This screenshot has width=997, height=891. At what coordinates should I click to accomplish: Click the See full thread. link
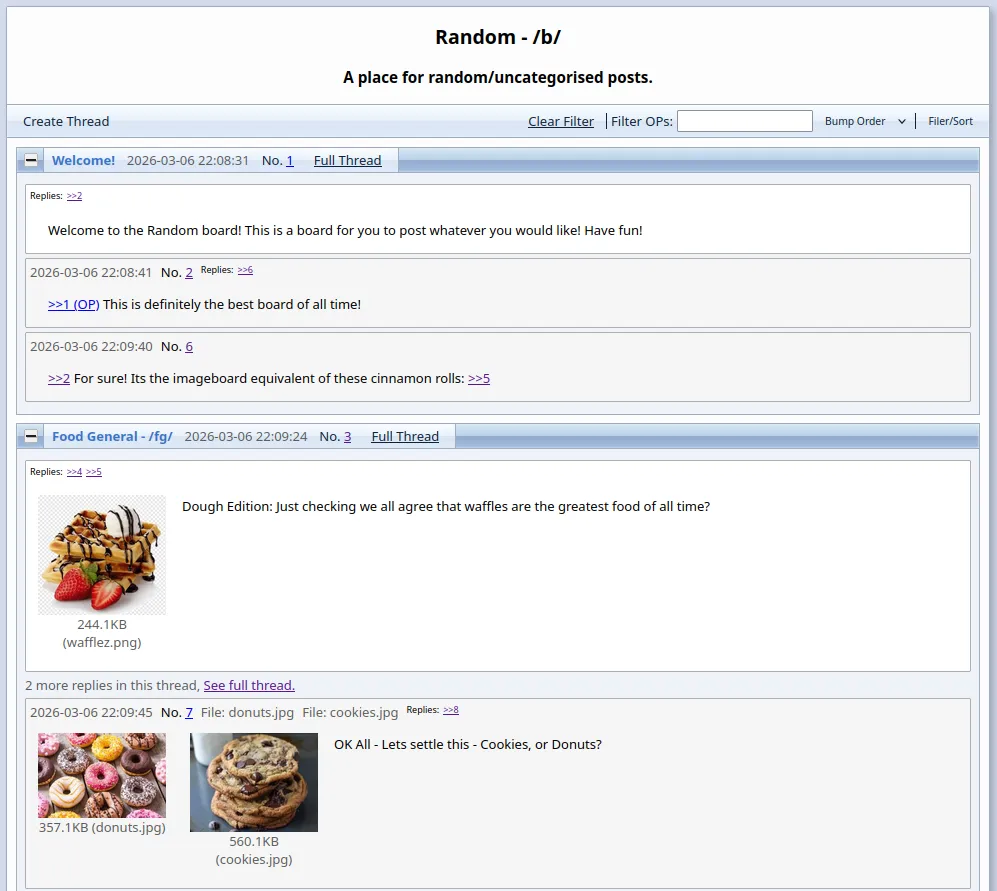pos(249,686)
